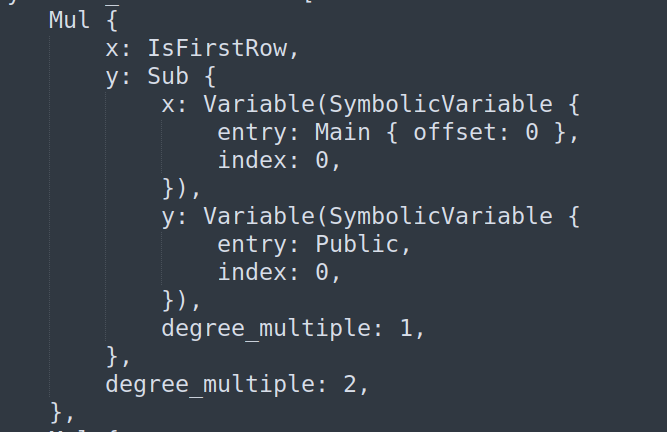
Task: Click the offset field name
Action: (456, 132)
